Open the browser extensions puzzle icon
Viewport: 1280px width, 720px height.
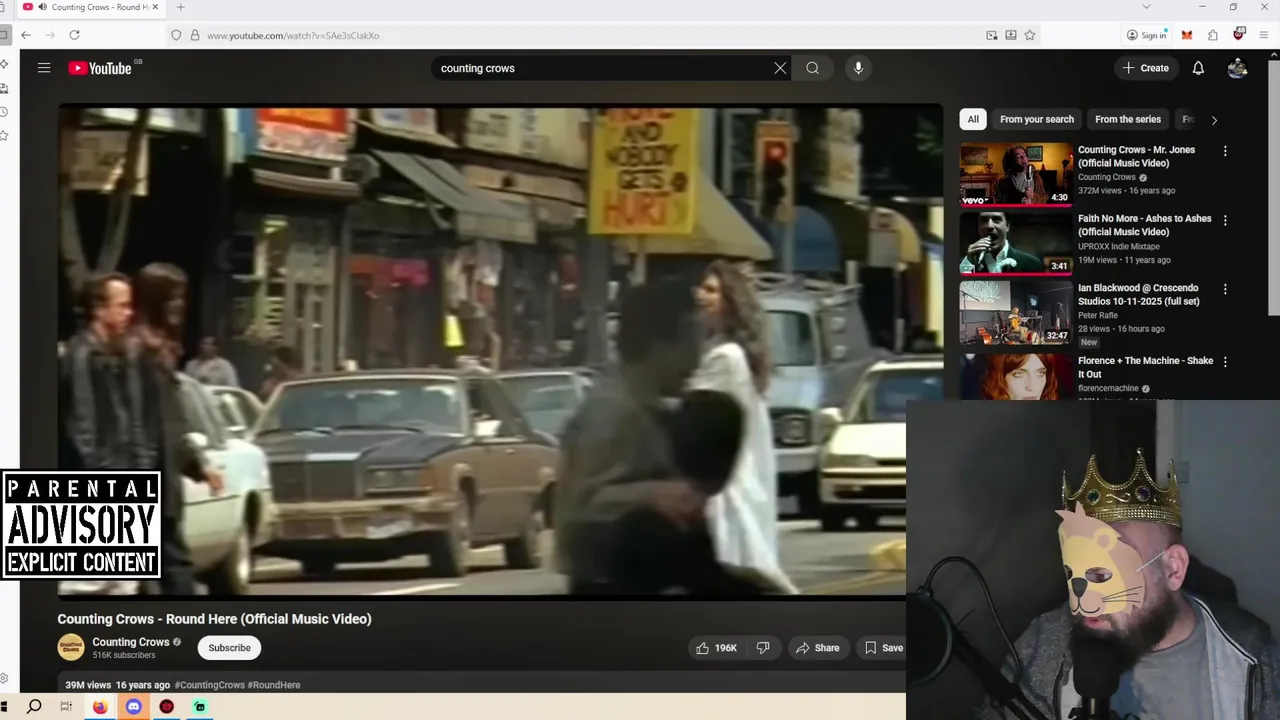[x=1212, y=35]
